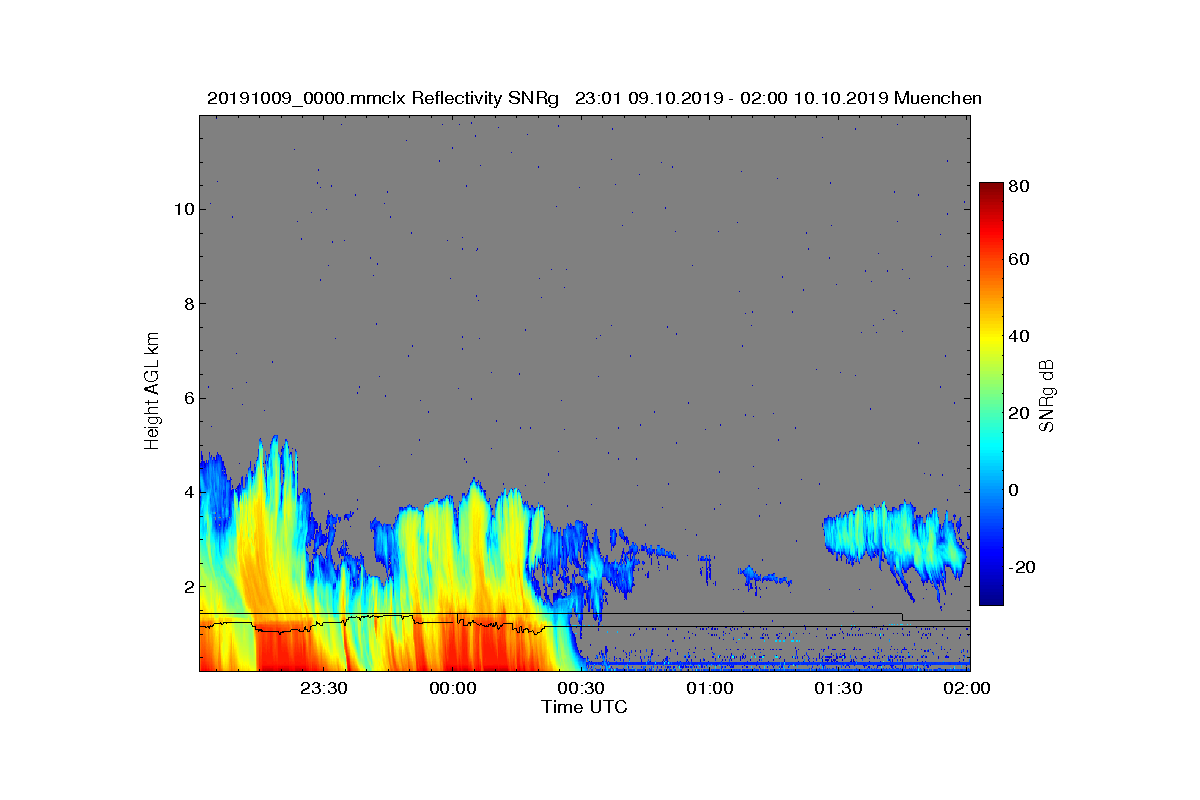Click the 00:30 time tick label
This screenshot has width=1200, height=800.
tap(581, 688)
